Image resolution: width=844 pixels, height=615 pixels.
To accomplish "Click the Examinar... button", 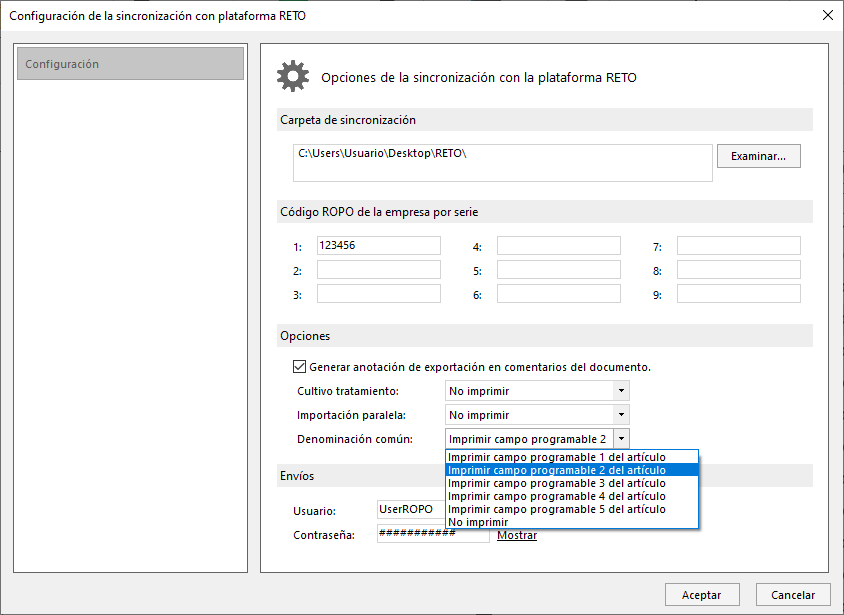I will coord(758,156).
